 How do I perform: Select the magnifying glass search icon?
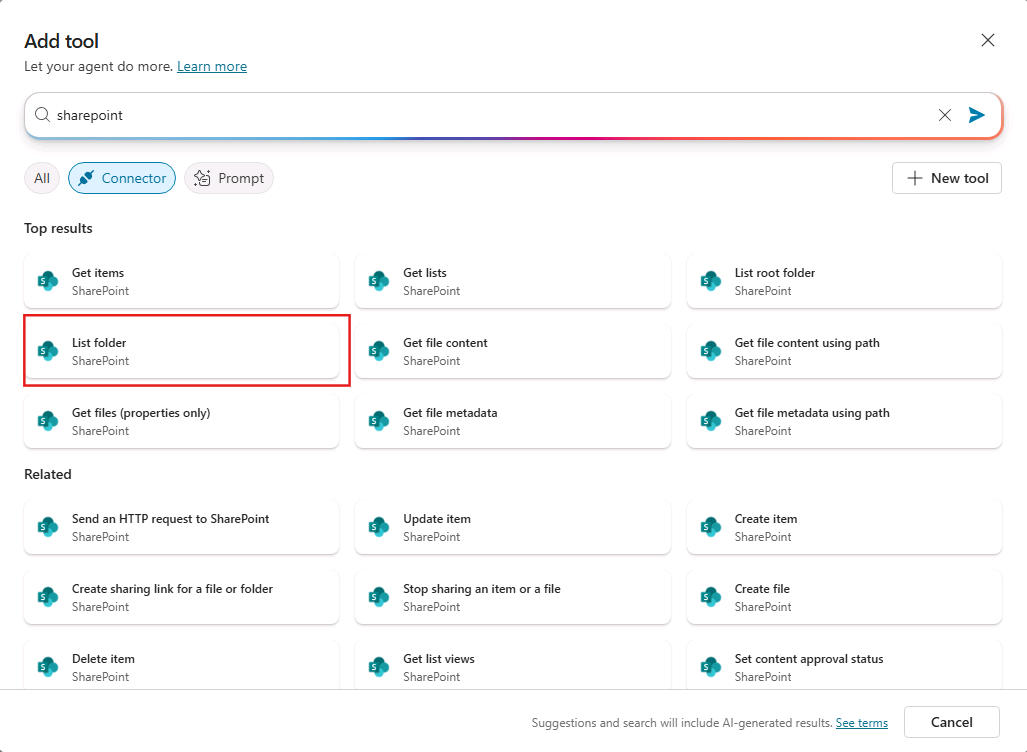42,114
